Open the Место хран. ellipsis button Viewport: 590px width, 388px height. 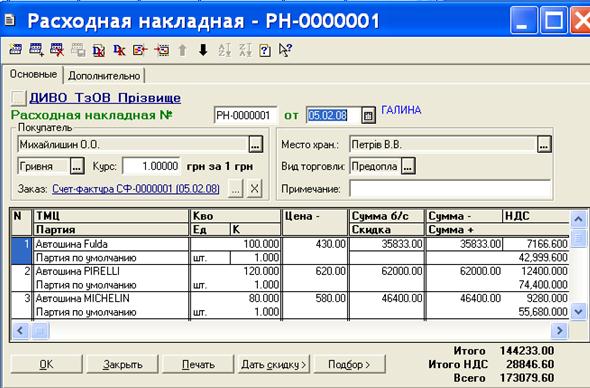click(544, 144)
